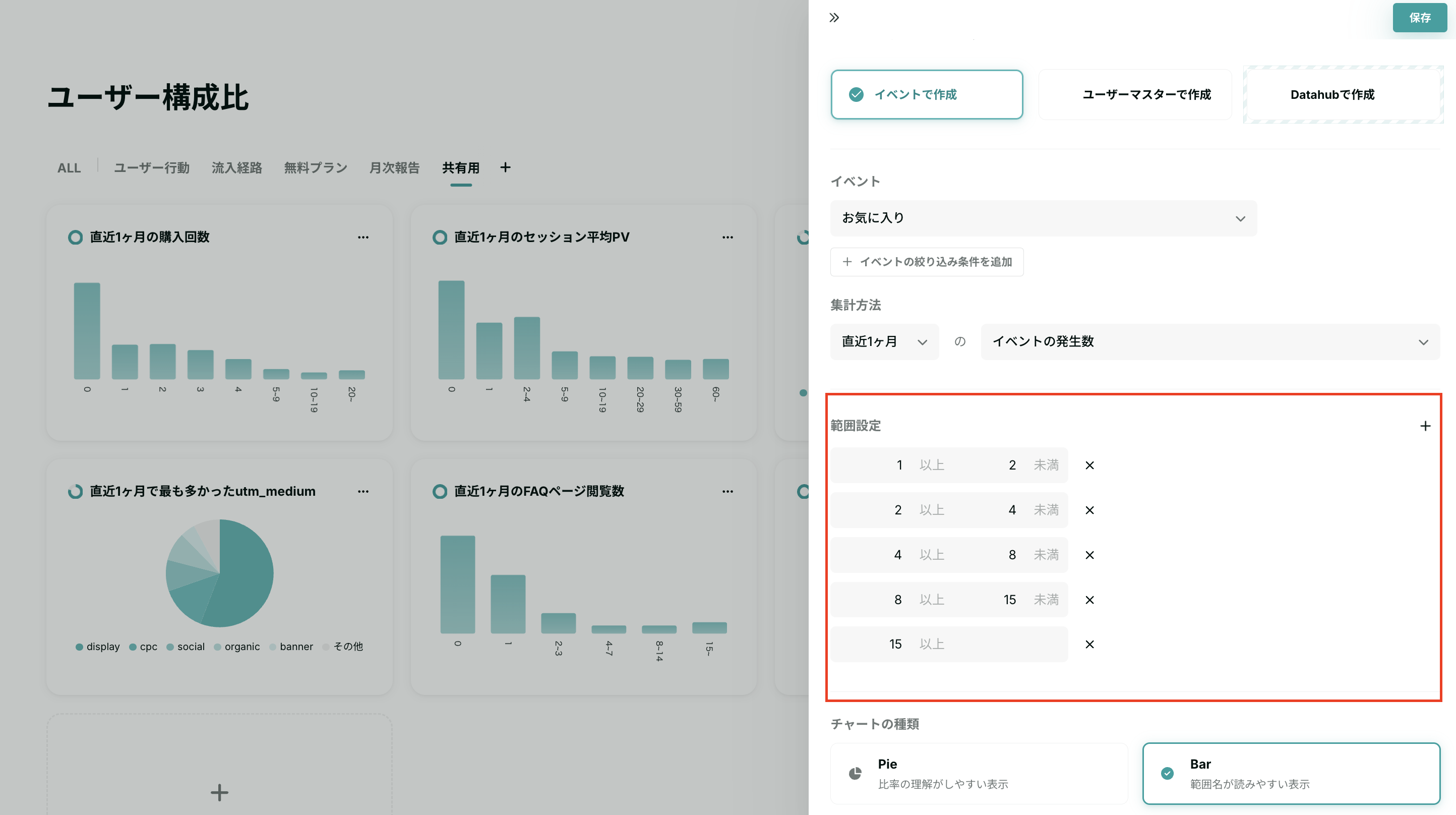Image resolution: width=1456 pixels, height=815 pixels.
Task: Add a new chart card with plus
Action: click(x=219, y=792)
